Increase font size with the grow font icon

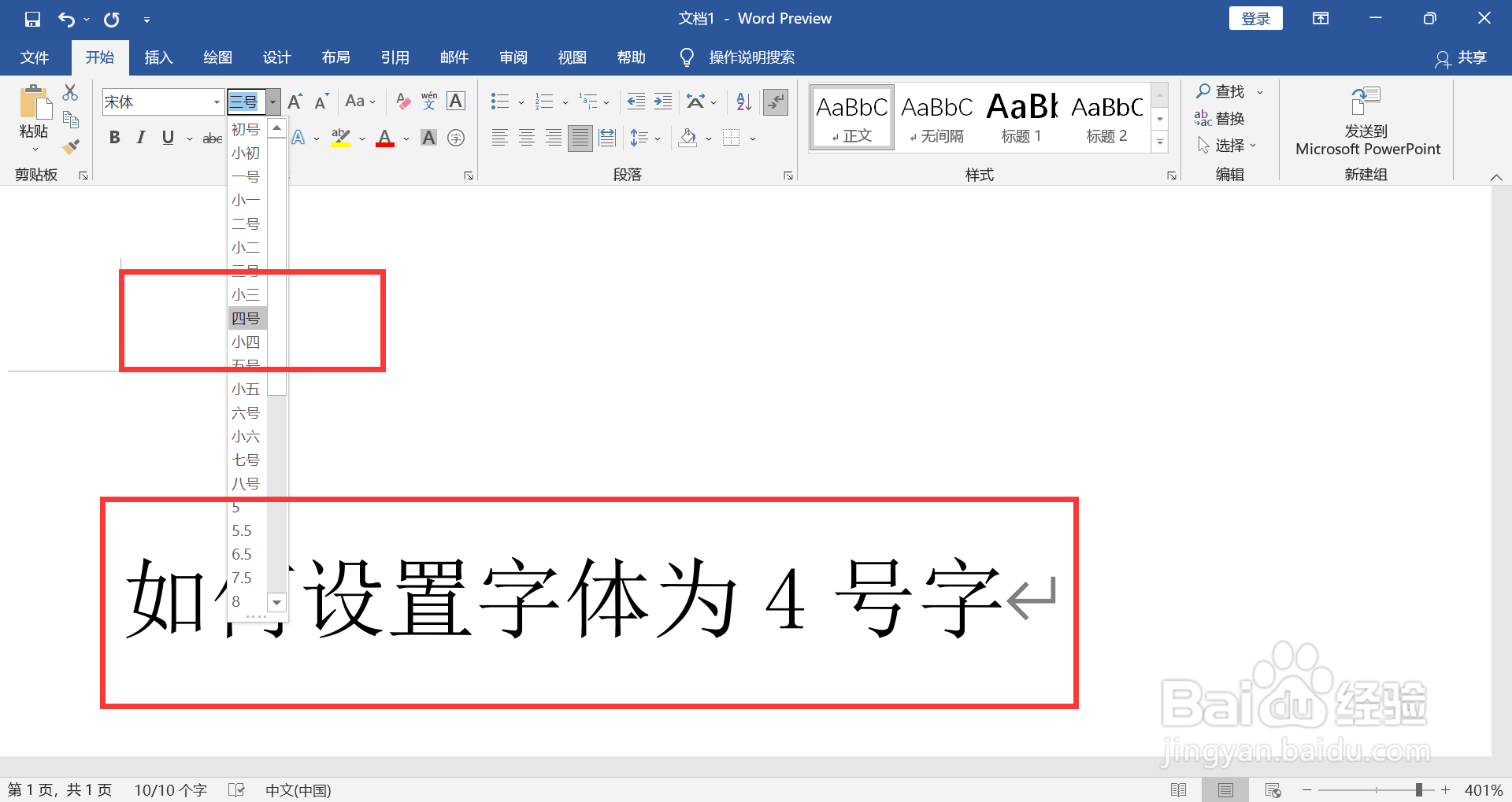[295, 102]
